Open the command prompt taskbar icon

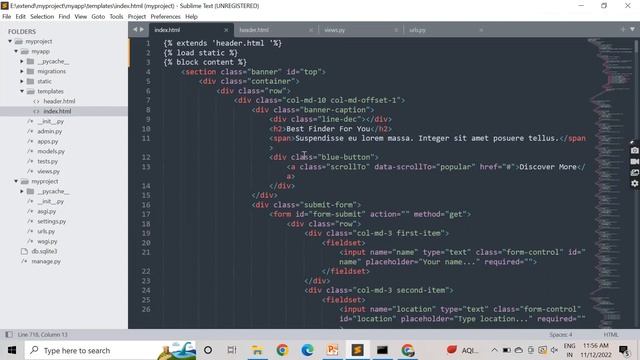382,350
